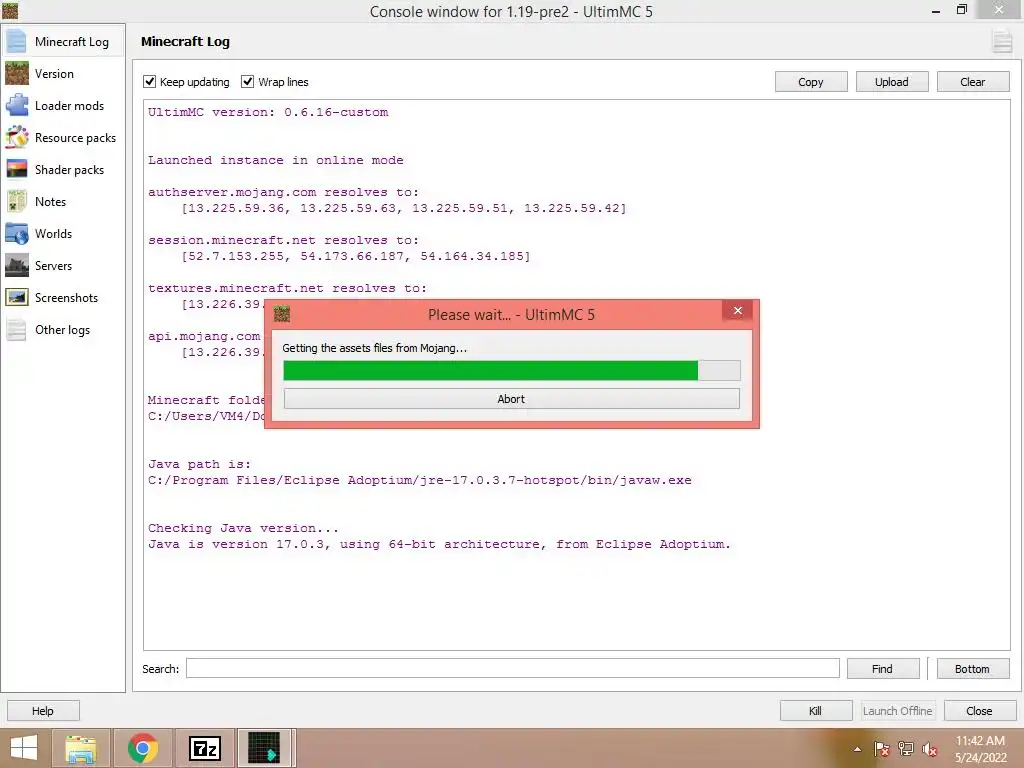Viewport: 1024px width, 768px height.
Task: Uncheck the Wrap lines checkbox
Action: click(248, 82)
